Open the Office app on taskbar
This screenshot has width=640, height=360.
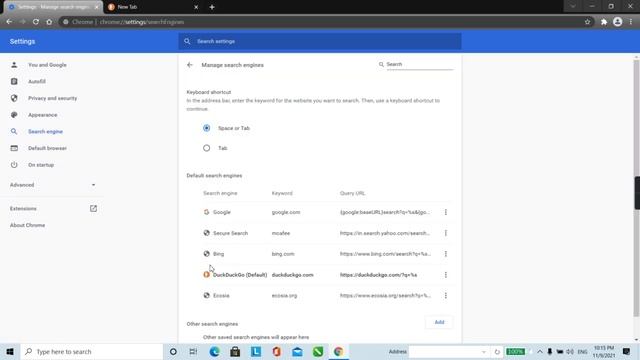pos(277,351)
